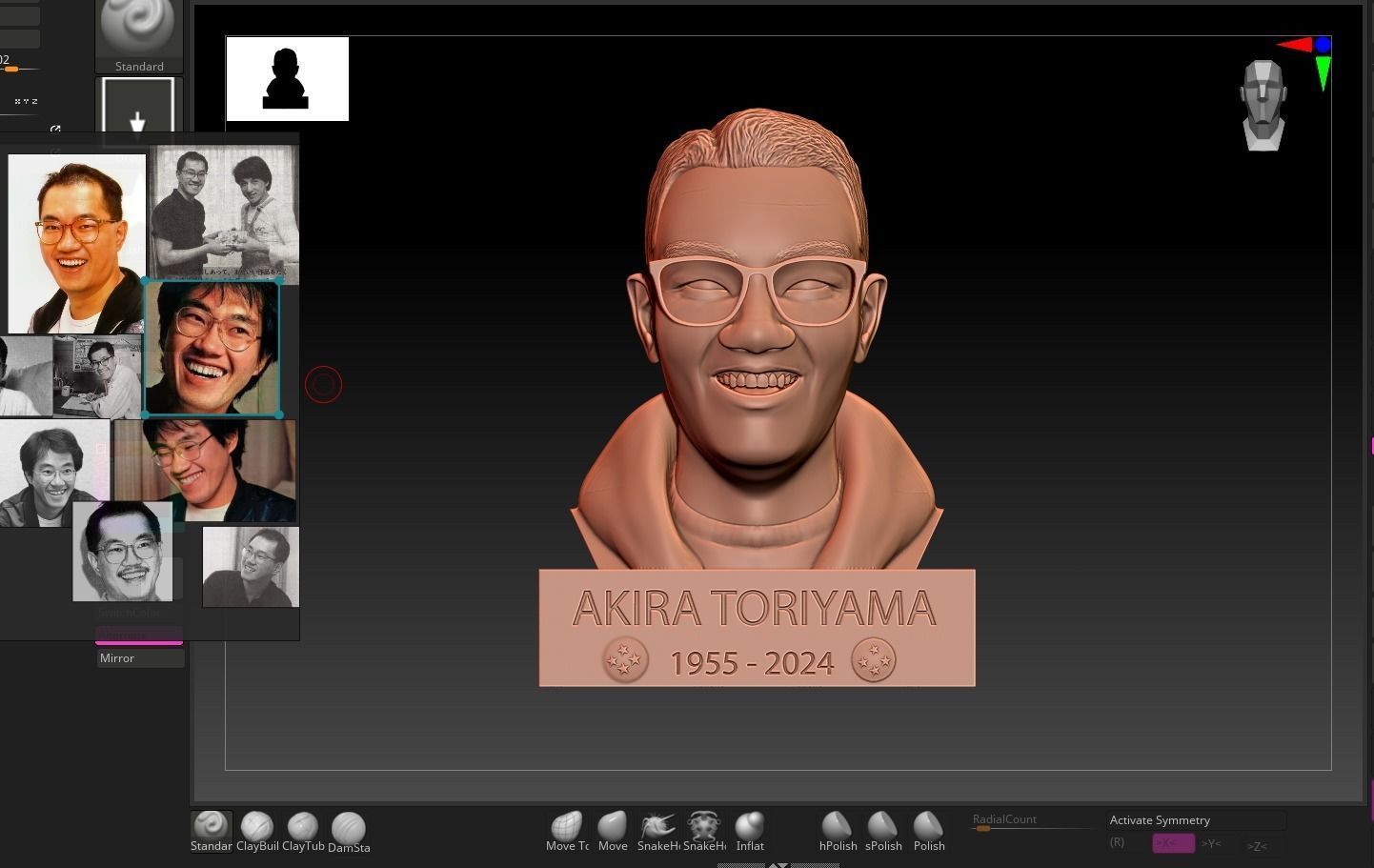Click the silhouette thumbnail view

pos(288,79)
